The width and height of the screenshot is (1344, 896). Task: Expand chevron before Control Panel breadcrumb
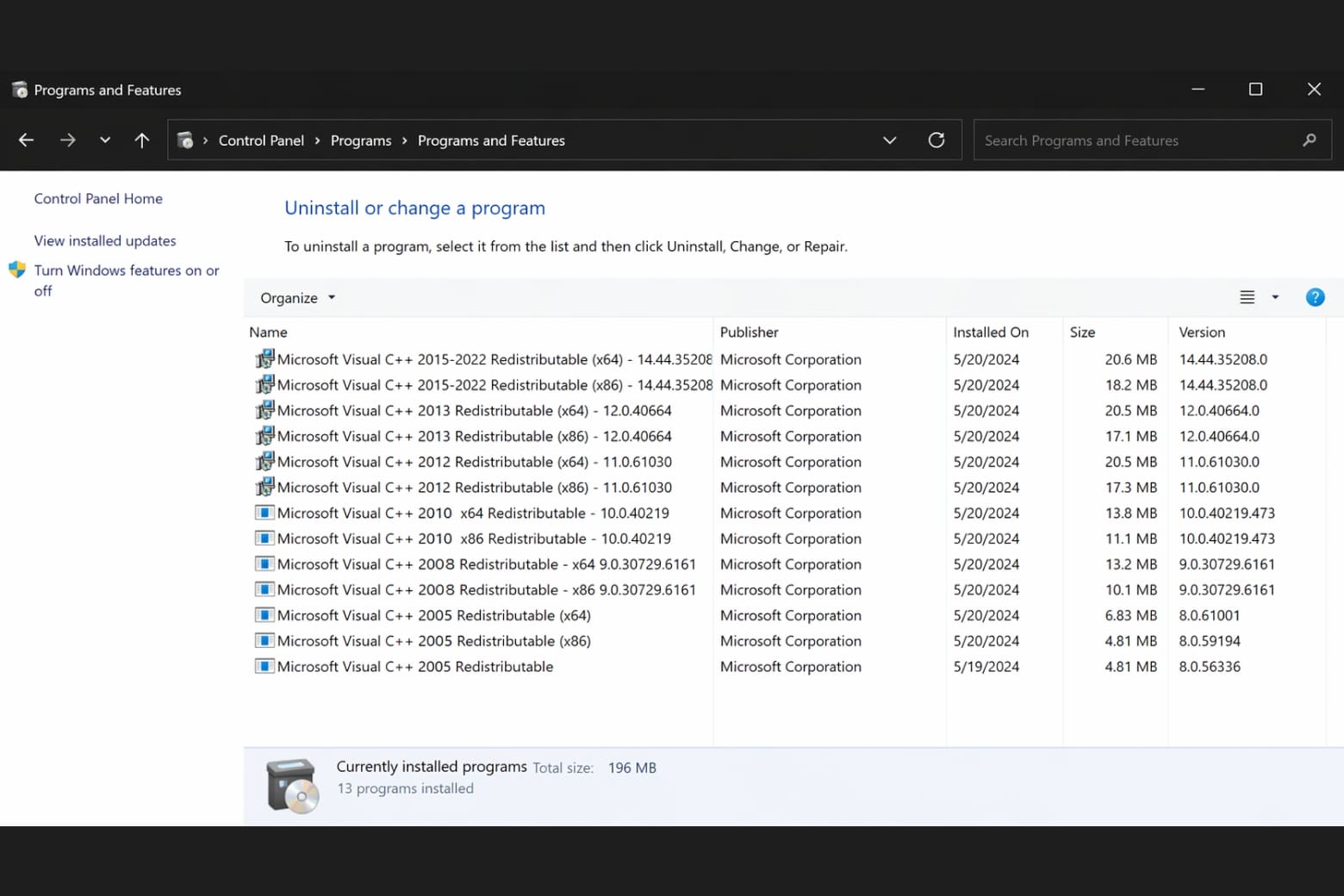pos(205,140)
